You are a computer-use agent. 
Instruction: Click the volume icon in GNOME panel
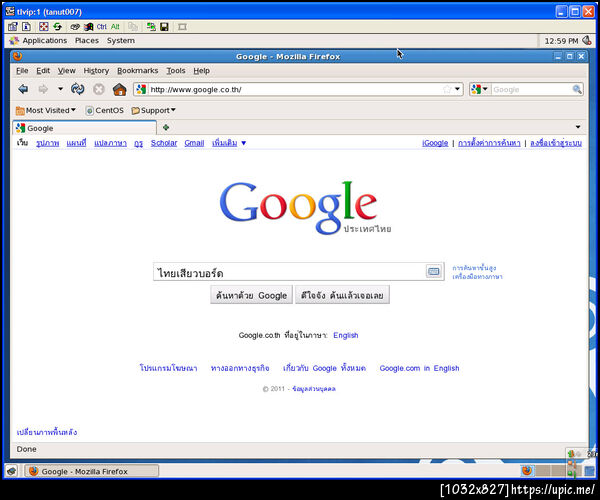pos(587,41)
